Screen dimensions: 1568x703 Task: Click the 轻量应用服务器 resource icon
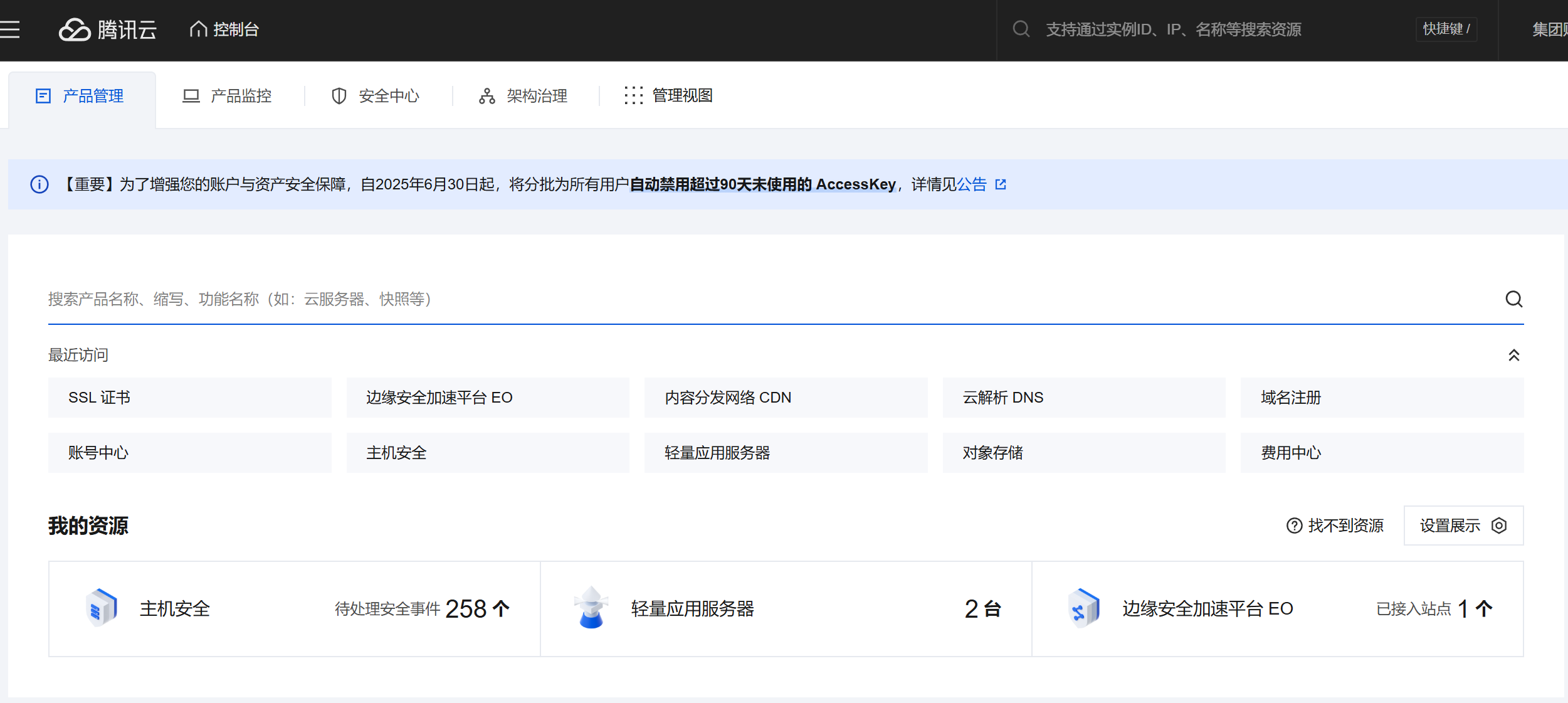[x=591, y=608]
